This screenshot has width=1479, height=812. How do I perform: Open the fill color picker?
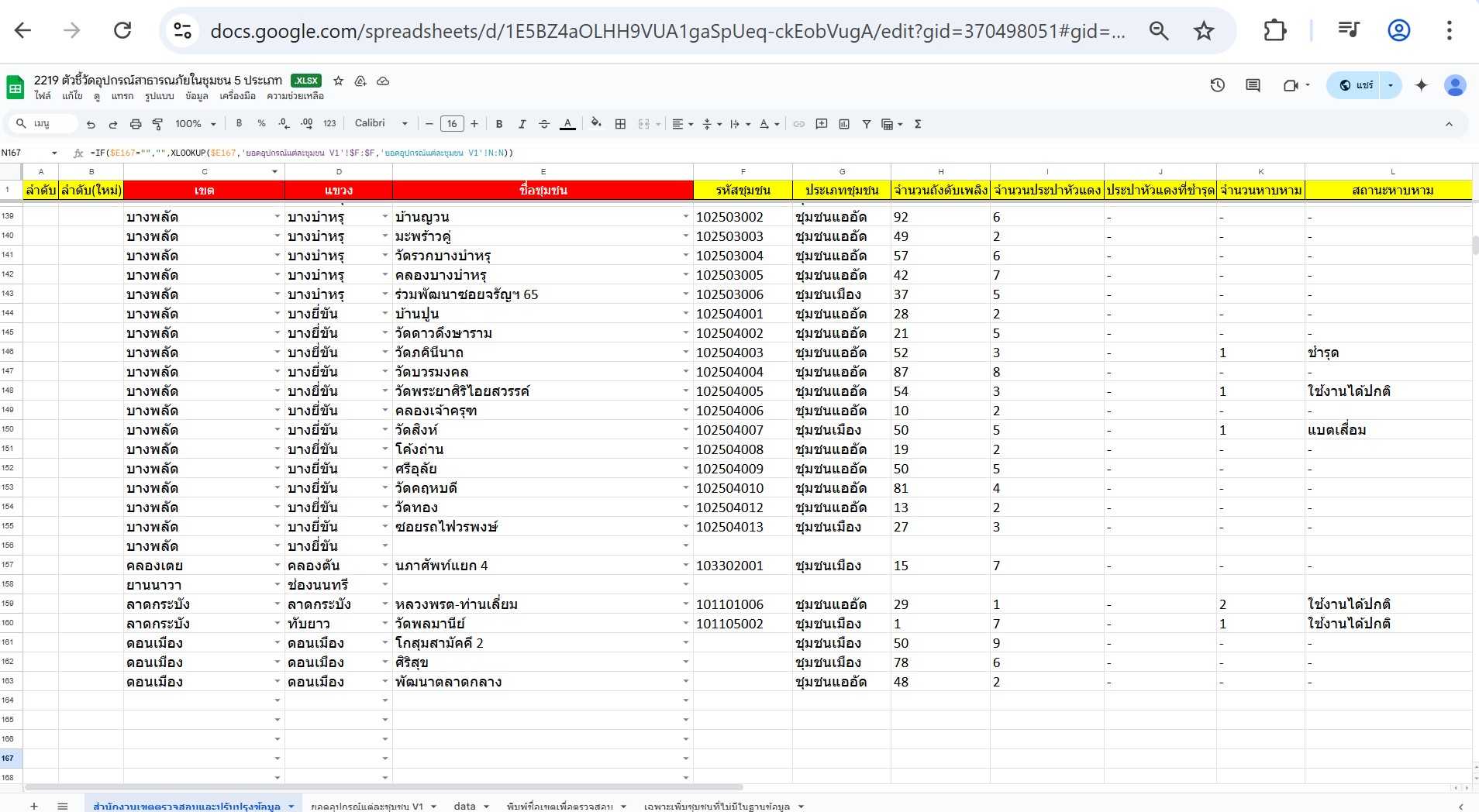coord(596,124)
